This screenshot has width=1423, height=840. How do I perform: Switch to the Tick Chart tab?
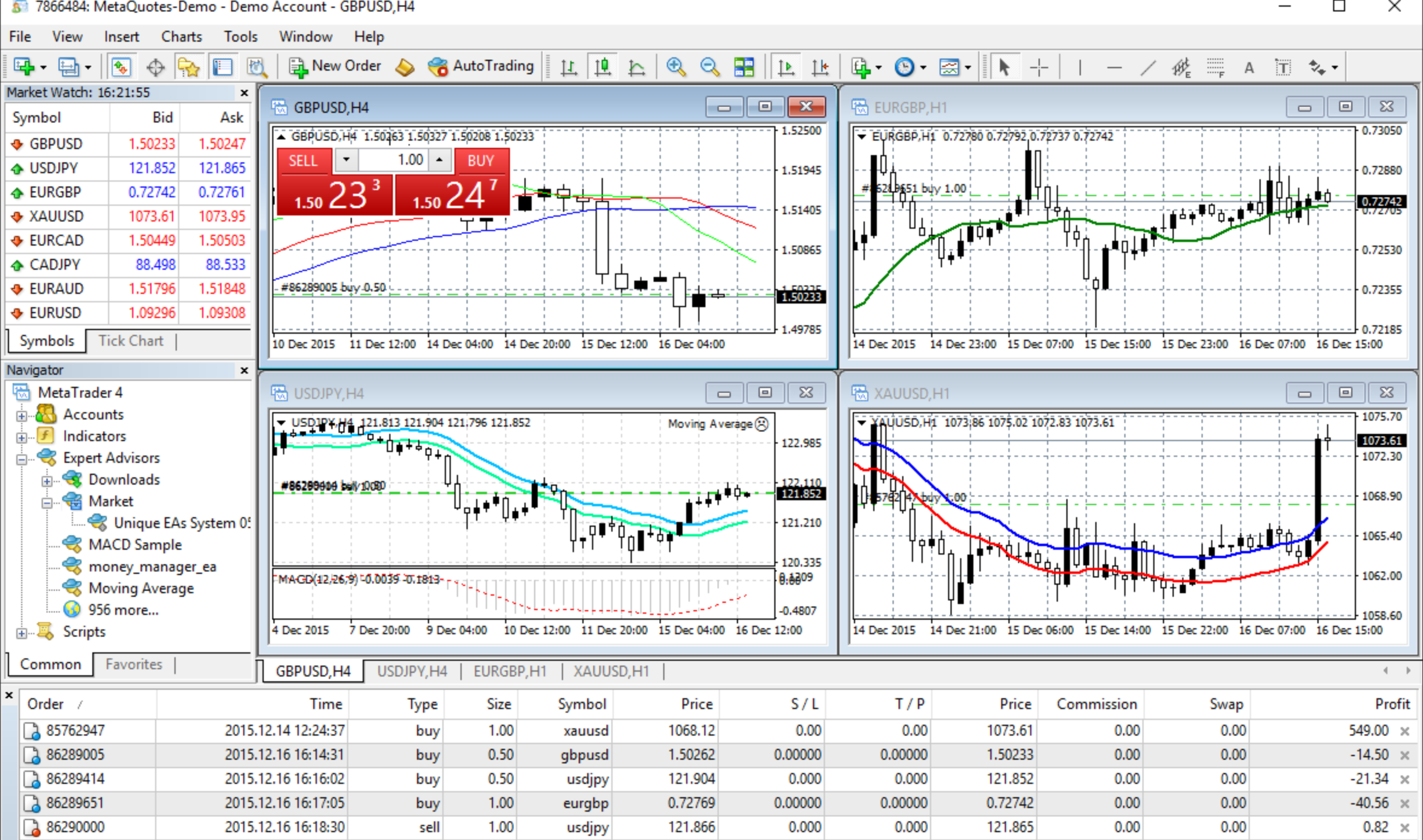pyautogui.click(x=131, y=341)
